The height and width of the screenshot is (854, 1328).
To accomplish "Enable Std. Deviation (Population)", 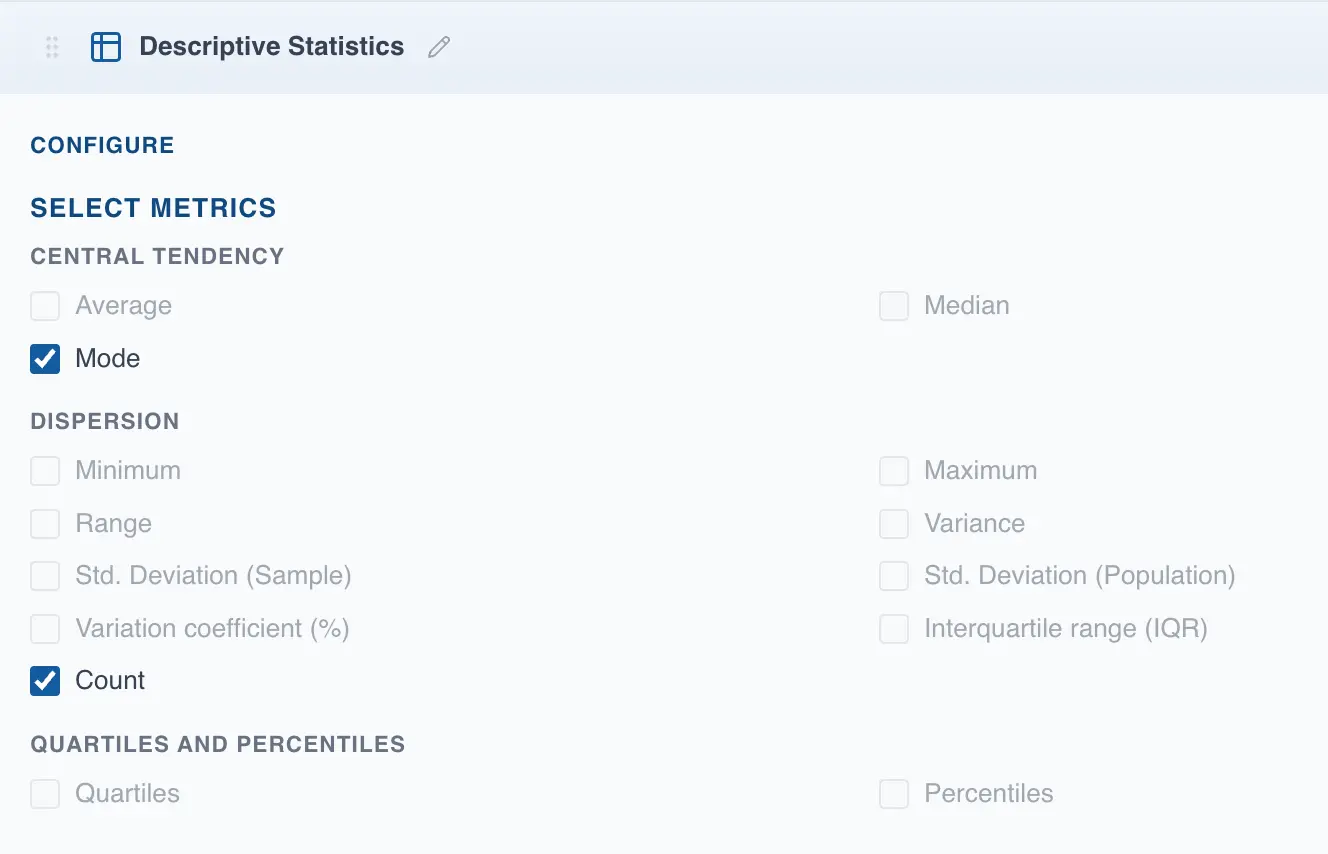I will (893, 575).
